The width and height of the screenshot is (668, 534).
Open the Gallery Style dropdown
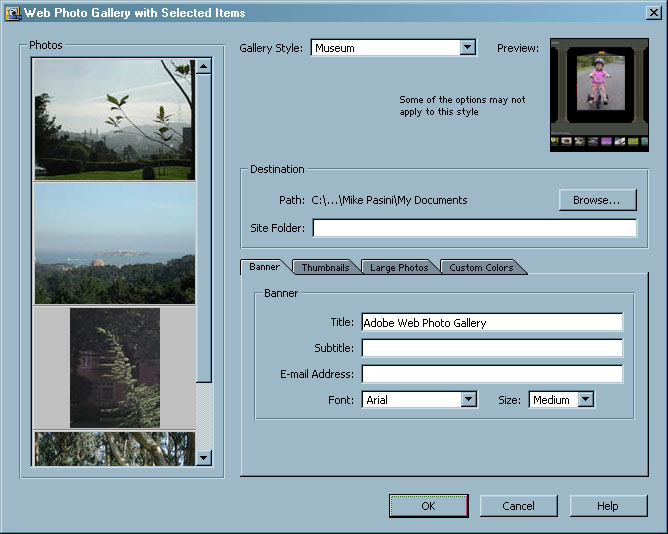pyautogui.click(x=467, y=48)
